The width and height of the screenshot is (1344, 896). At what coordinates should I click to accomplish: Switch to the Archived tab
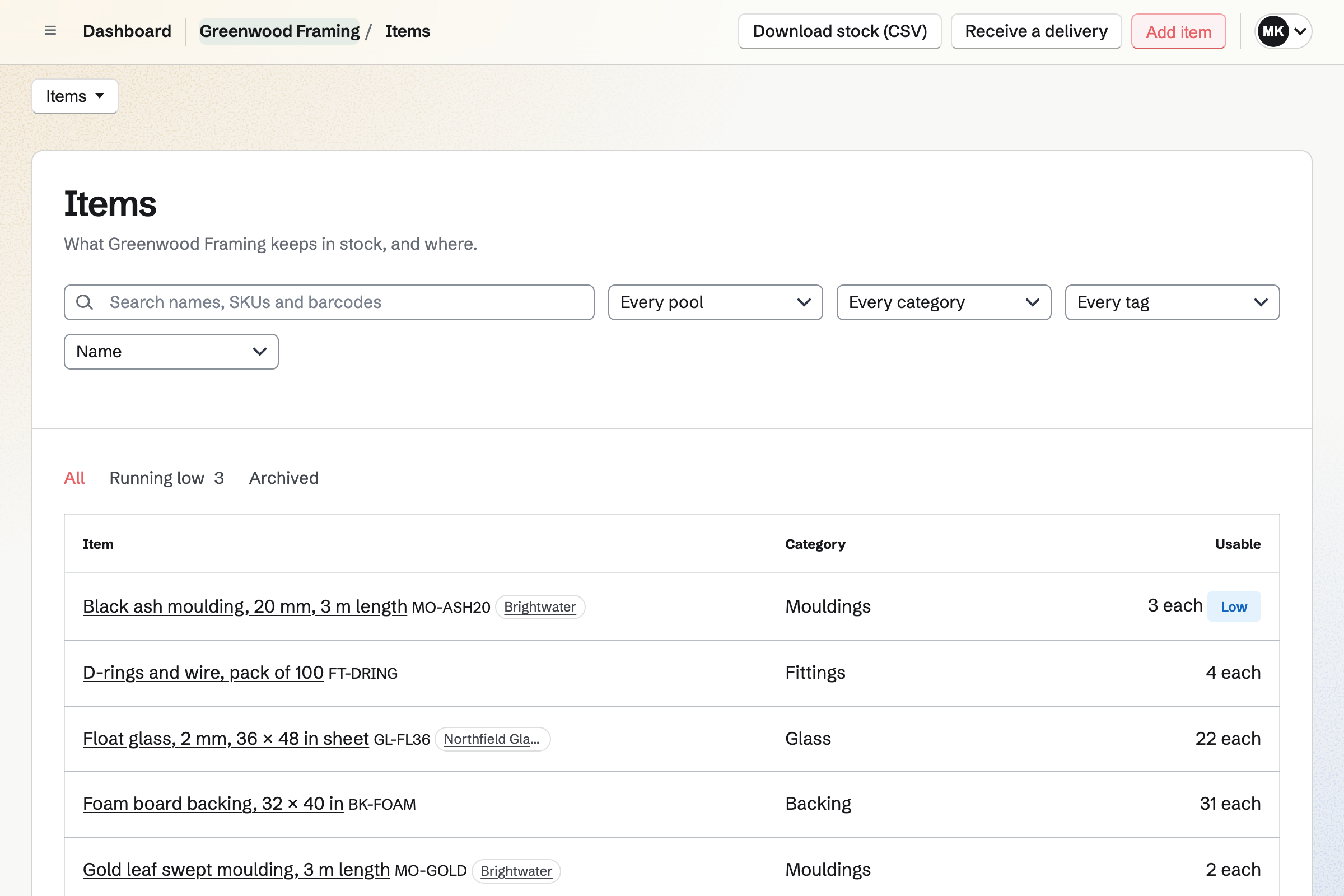pos(283,478)
